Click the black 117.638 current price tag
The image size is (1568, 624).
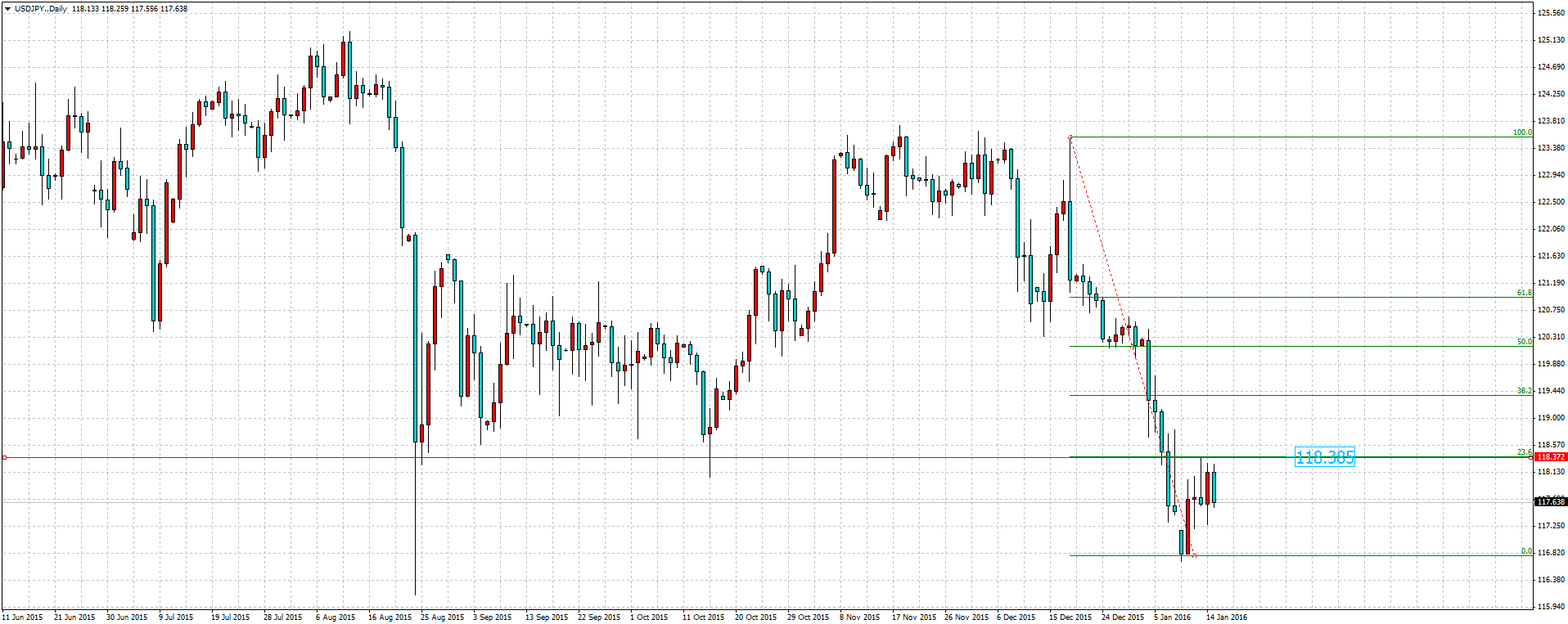coord(1551,502)
